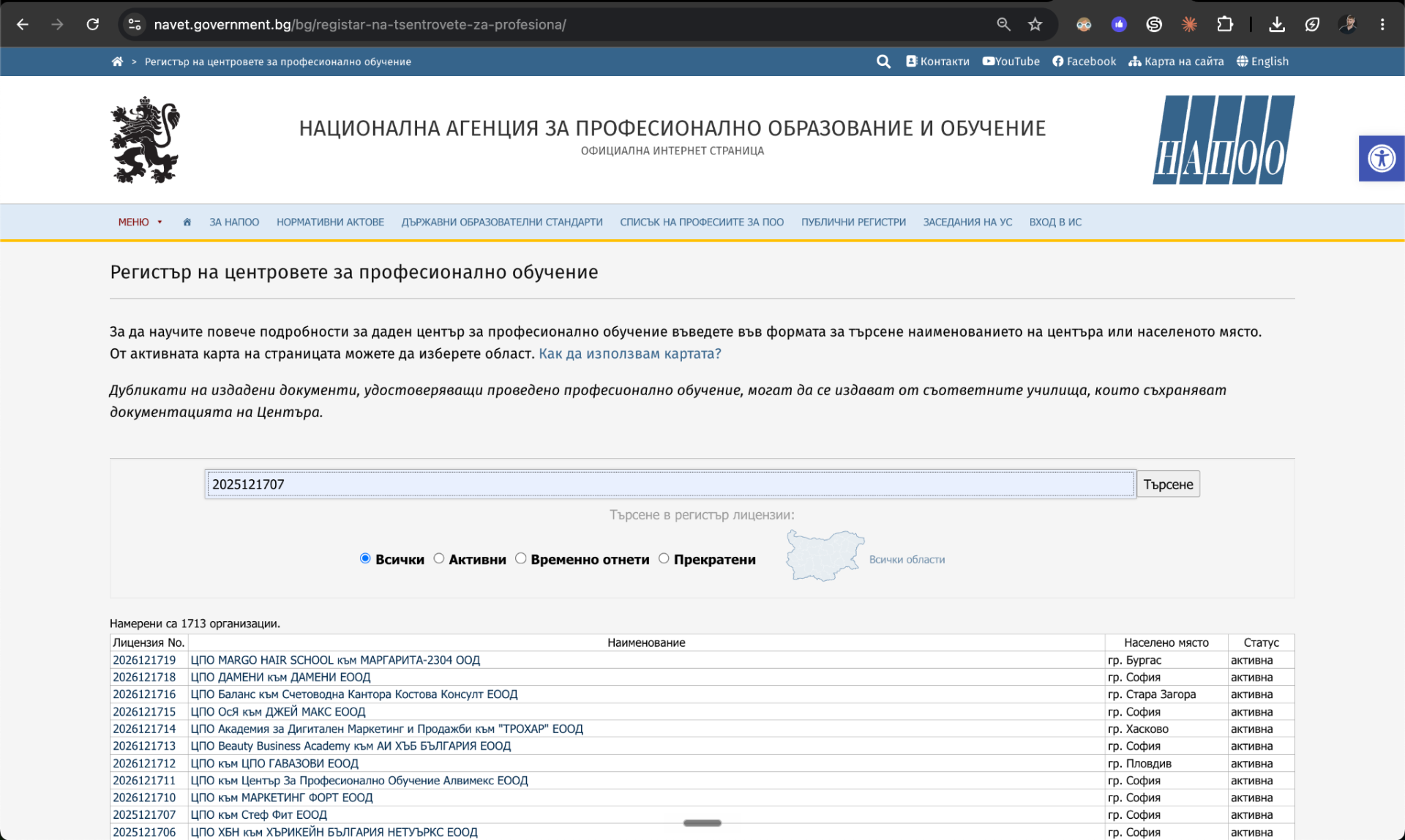Open browser downloads icon
This screenshot has width=1405, height=840.
(1277, 24)
